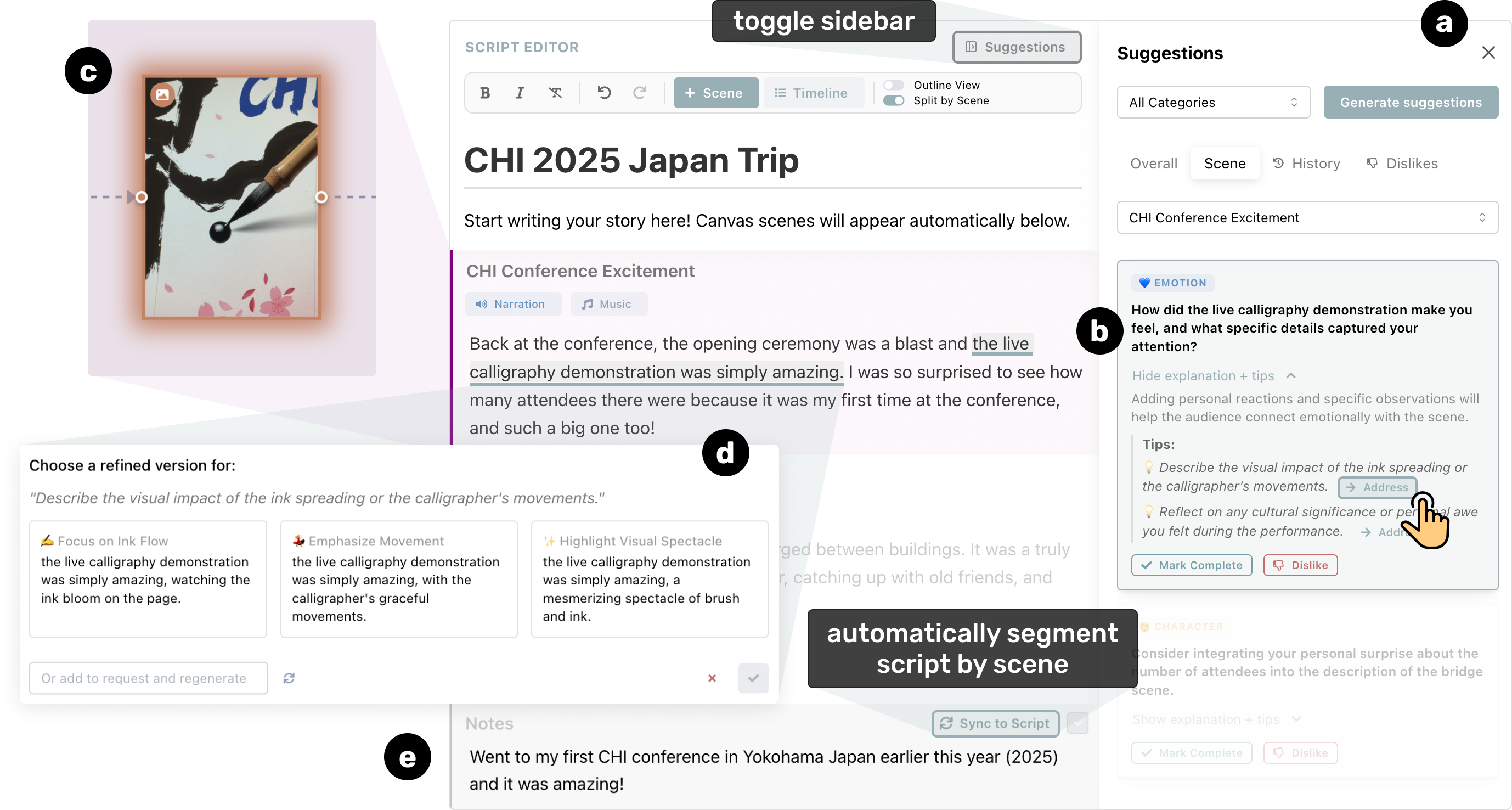
Task: Toggle bold text formatting
Action: (x=484, y=93)
